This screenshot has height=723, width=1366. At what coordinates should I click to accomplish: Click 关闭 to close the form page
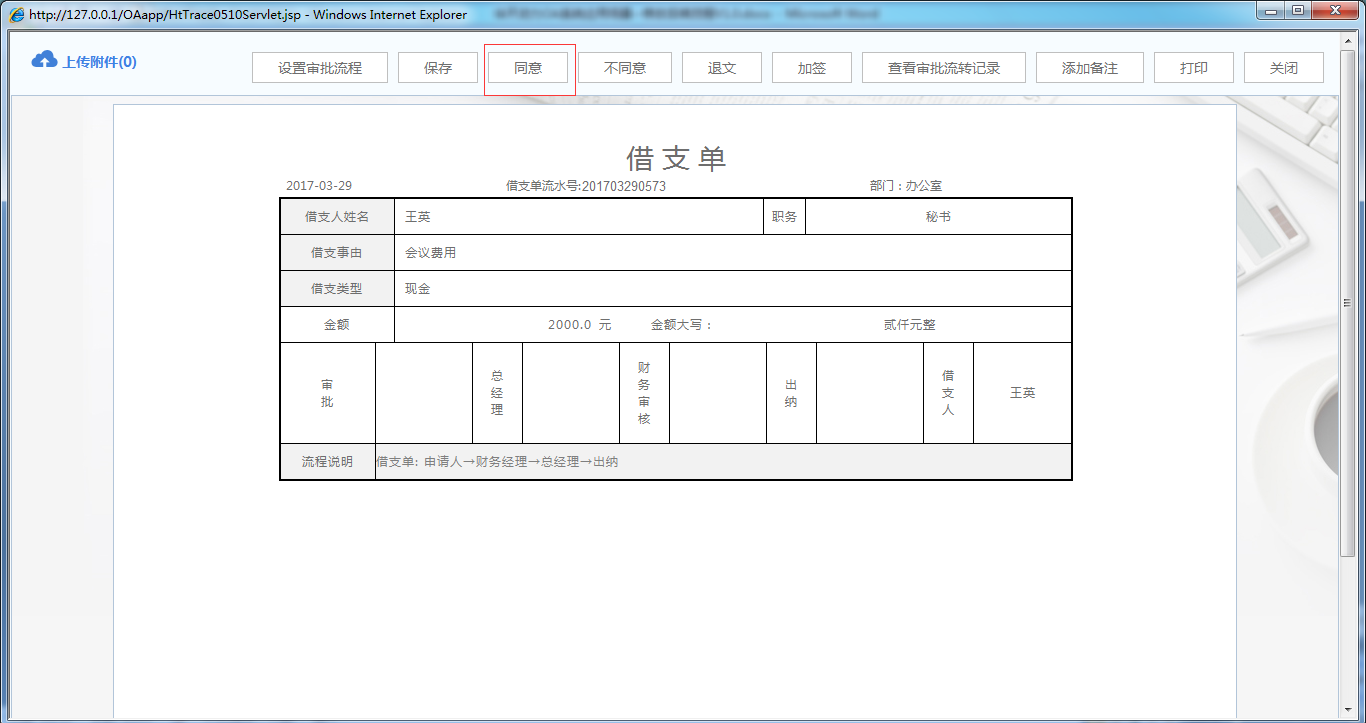click(x=1283, y=67)
